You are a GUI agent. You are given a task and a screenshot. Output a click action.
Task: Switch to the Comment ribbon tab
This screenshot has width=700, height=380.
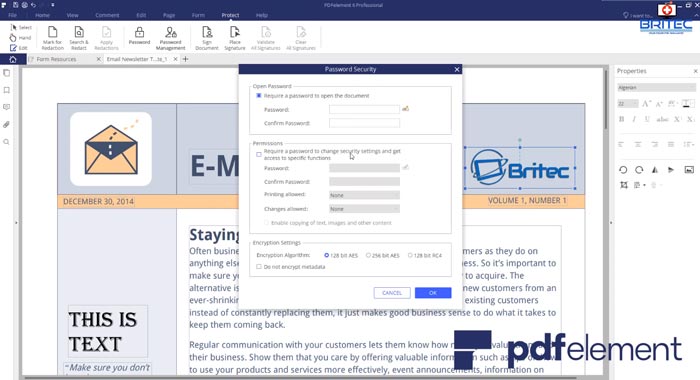pos(107,15)
